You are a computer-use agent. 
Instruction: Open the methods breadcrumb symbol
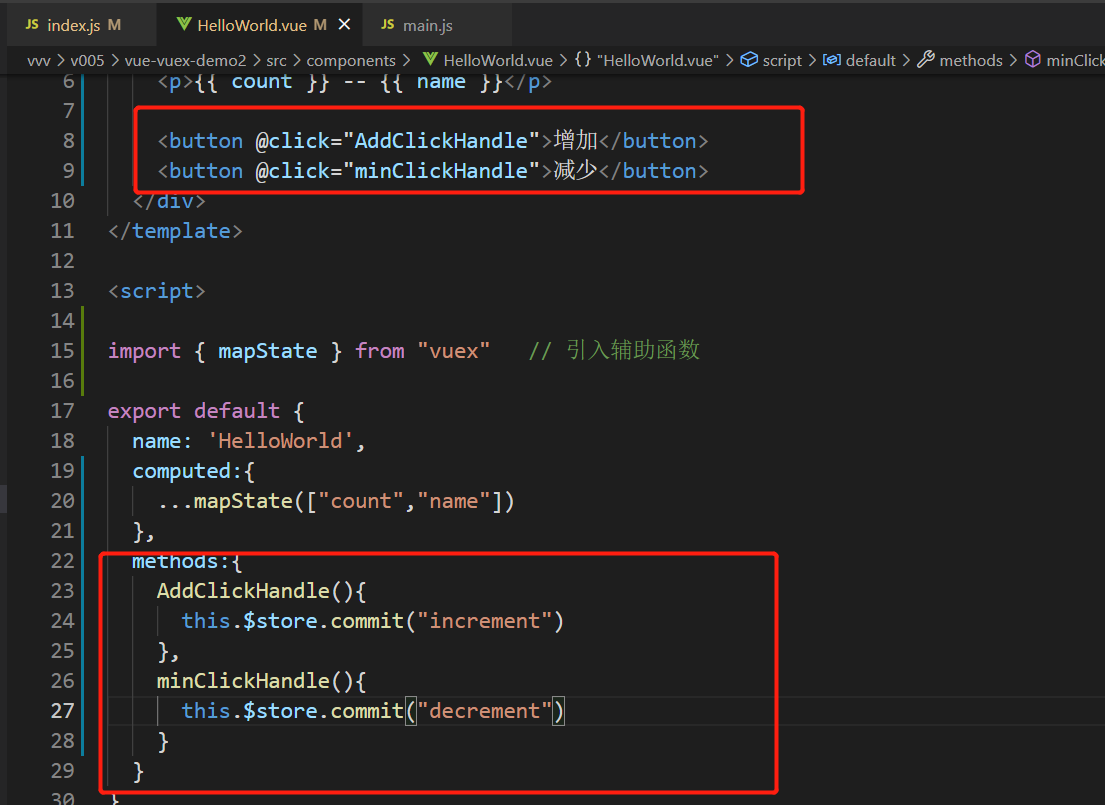tap(970, 61)
